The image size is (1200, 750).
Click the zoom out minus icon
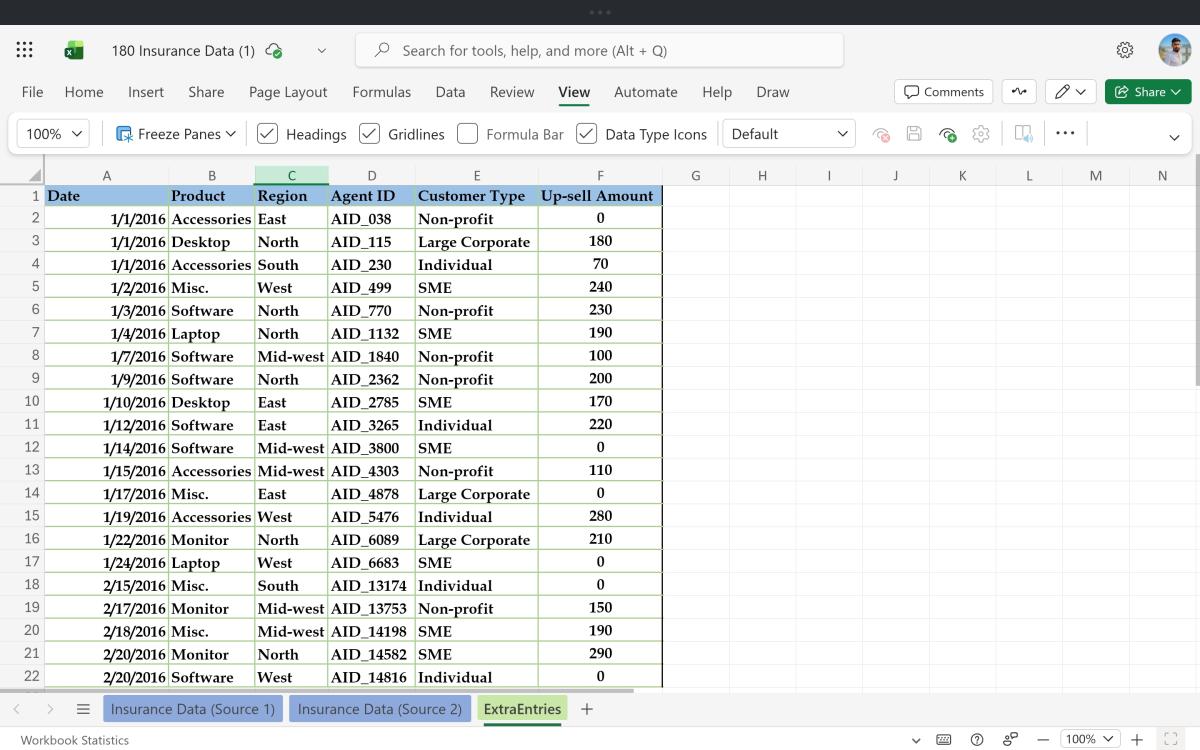pos(1043,739)
